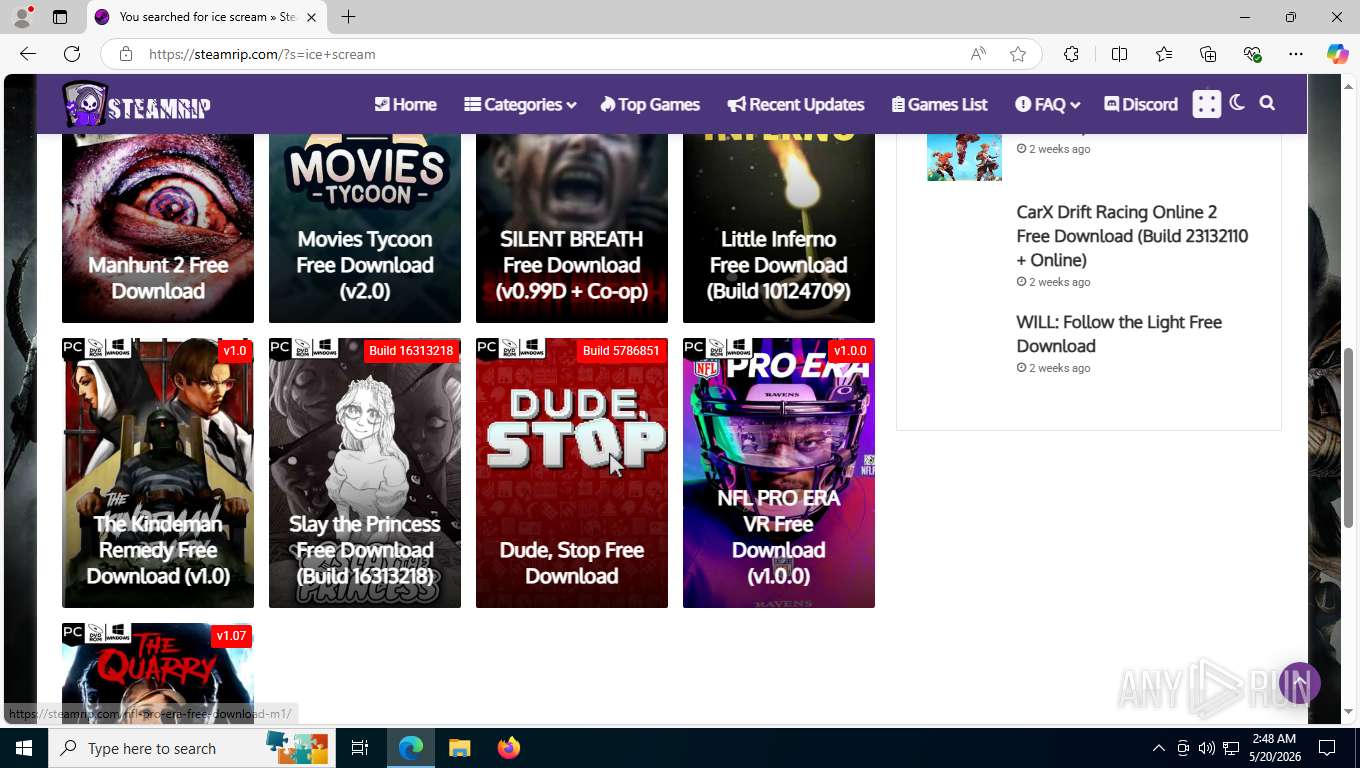Viewport: 1360px width, 768px height.
Task: Open Copilot sidebar icon
Action: pyautogui.click(x=1338, y=54)
